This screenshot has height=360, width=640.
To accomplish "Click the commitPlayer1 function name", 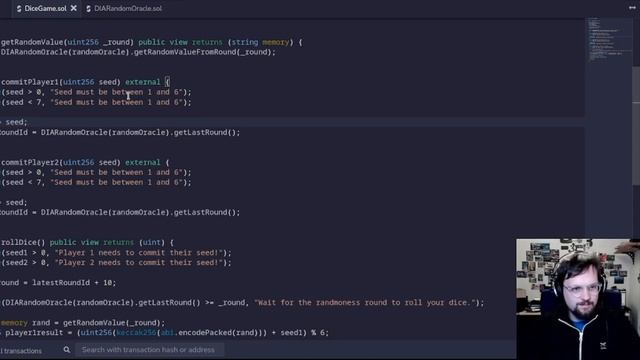I will (x=30, y=82).
